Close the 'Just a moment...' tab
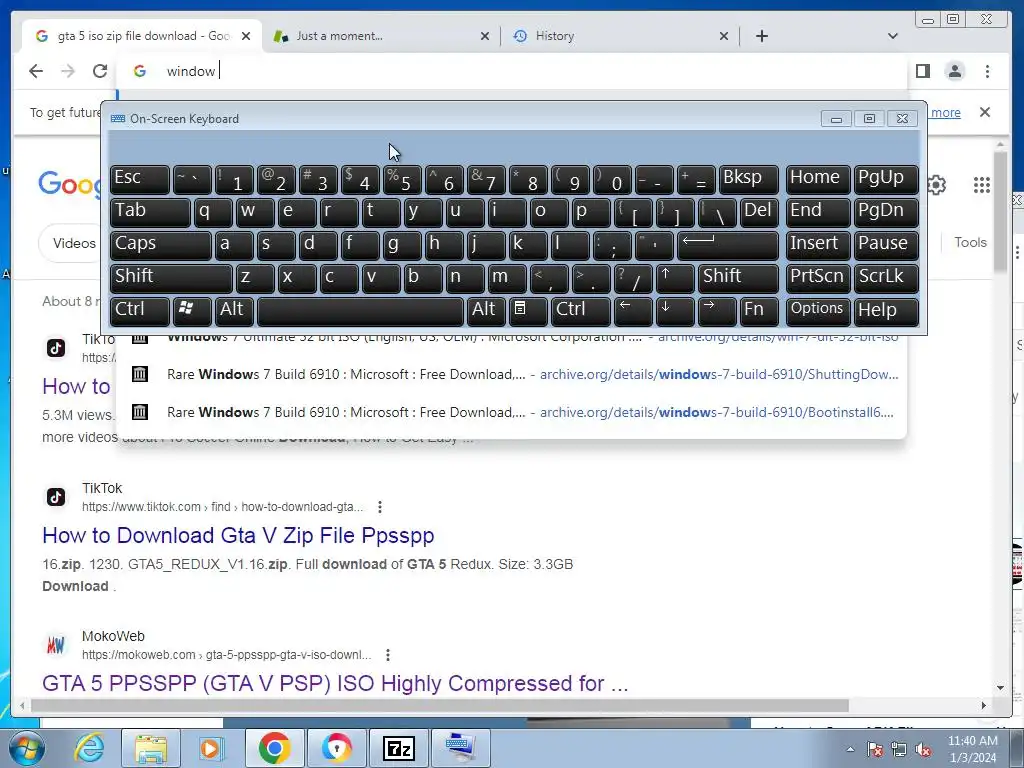Viewport: 1024px width, 768px height. tap(485, 36)
